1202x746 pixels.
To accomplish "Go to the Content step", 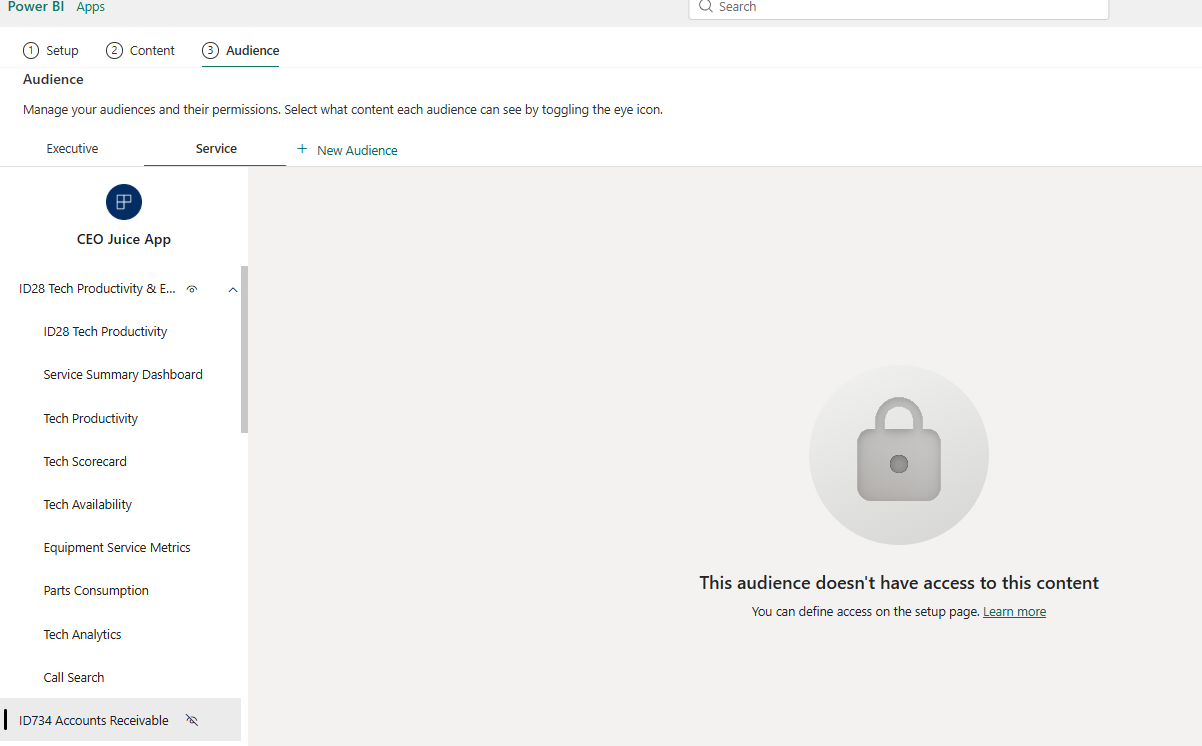I will point(141,50).
